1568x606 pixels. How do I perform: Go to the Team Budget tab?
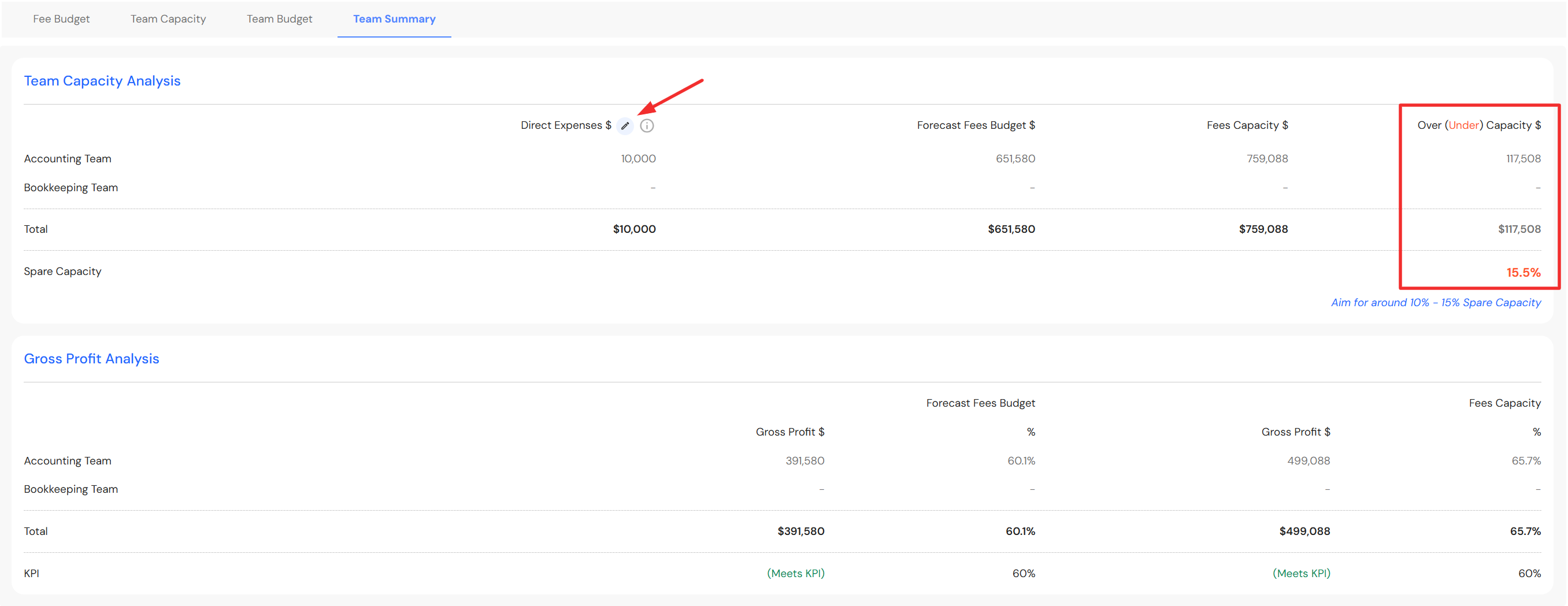pos(279,19)
